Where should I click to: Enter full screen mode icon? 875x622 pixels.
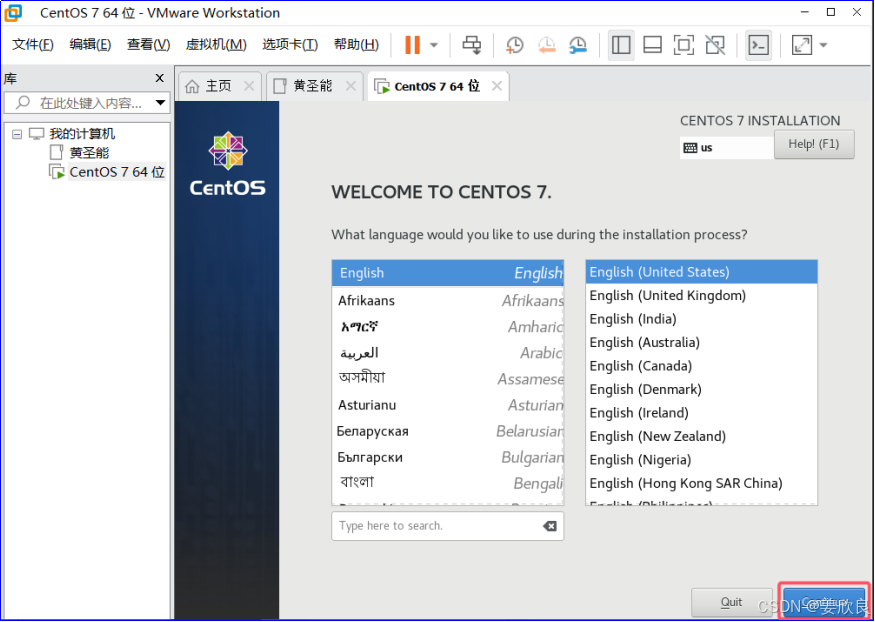684,45
